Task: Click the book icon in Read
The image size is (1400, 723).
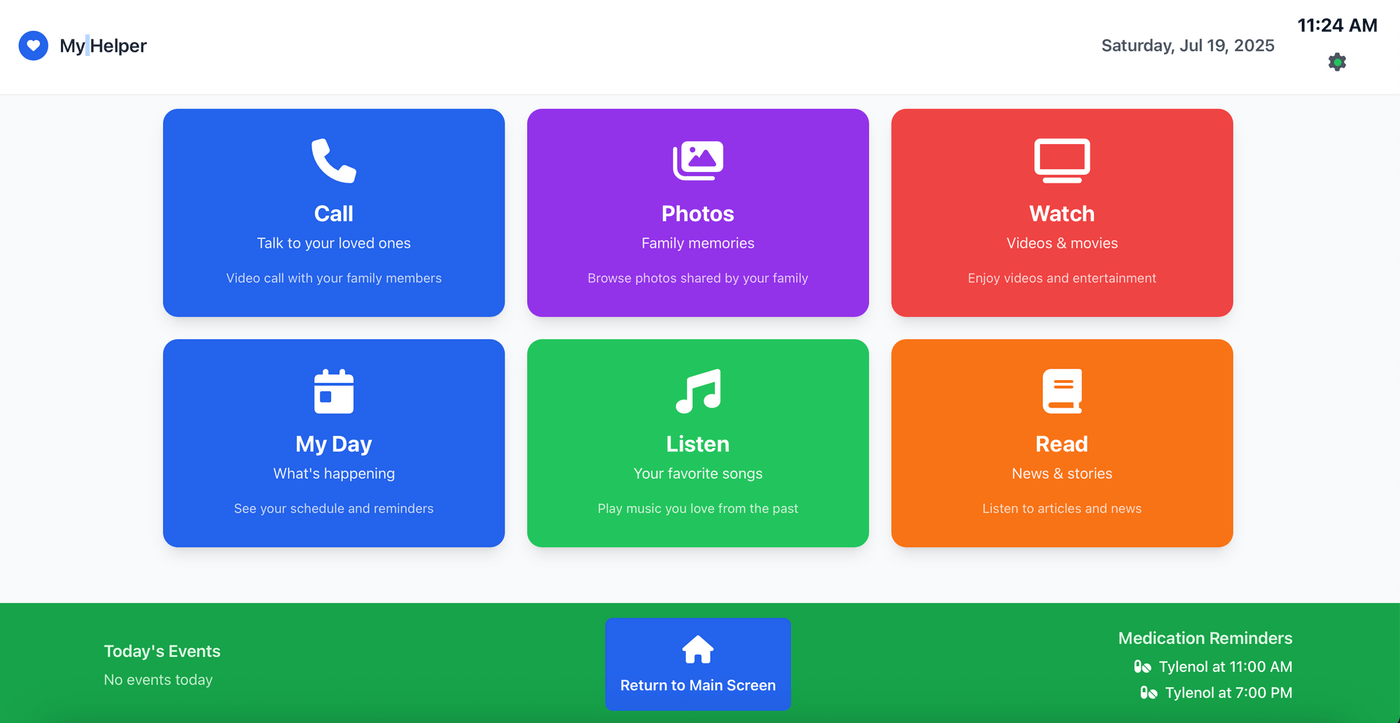Action: coord(1061,391)
